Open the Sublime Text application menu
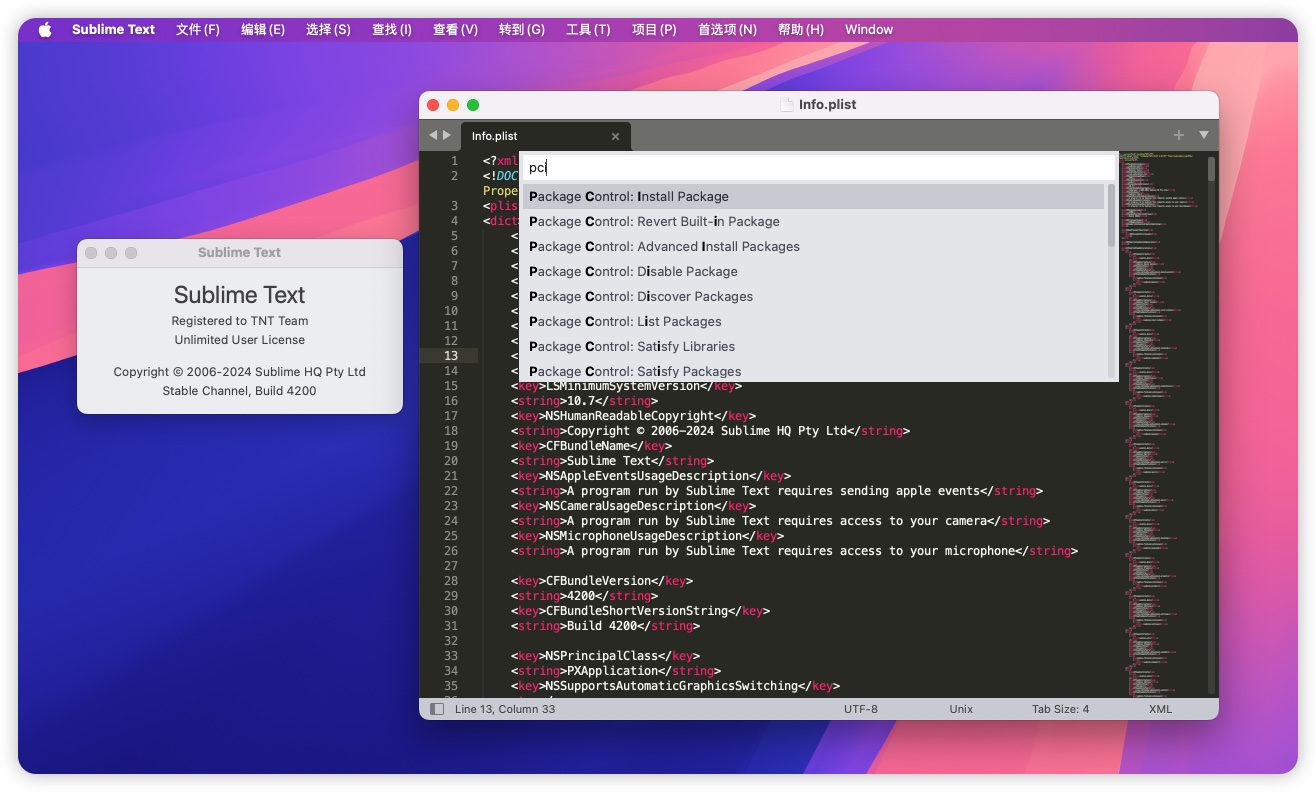1316x792 pixels. pyautogui.click(x=113, y=29)
